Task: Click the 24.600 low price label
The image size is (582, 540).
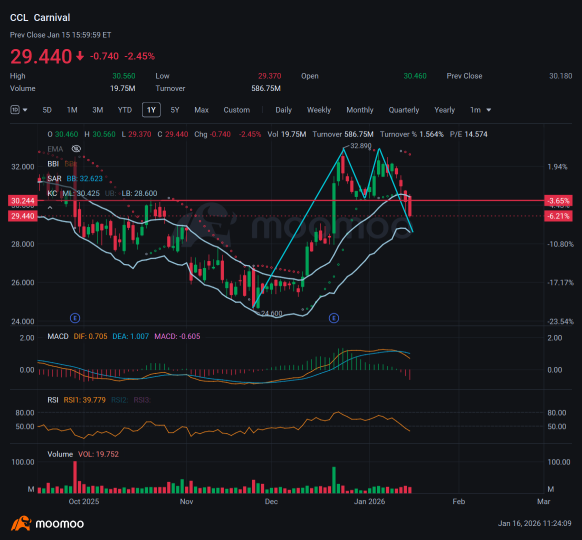Action: pos(271,314)
